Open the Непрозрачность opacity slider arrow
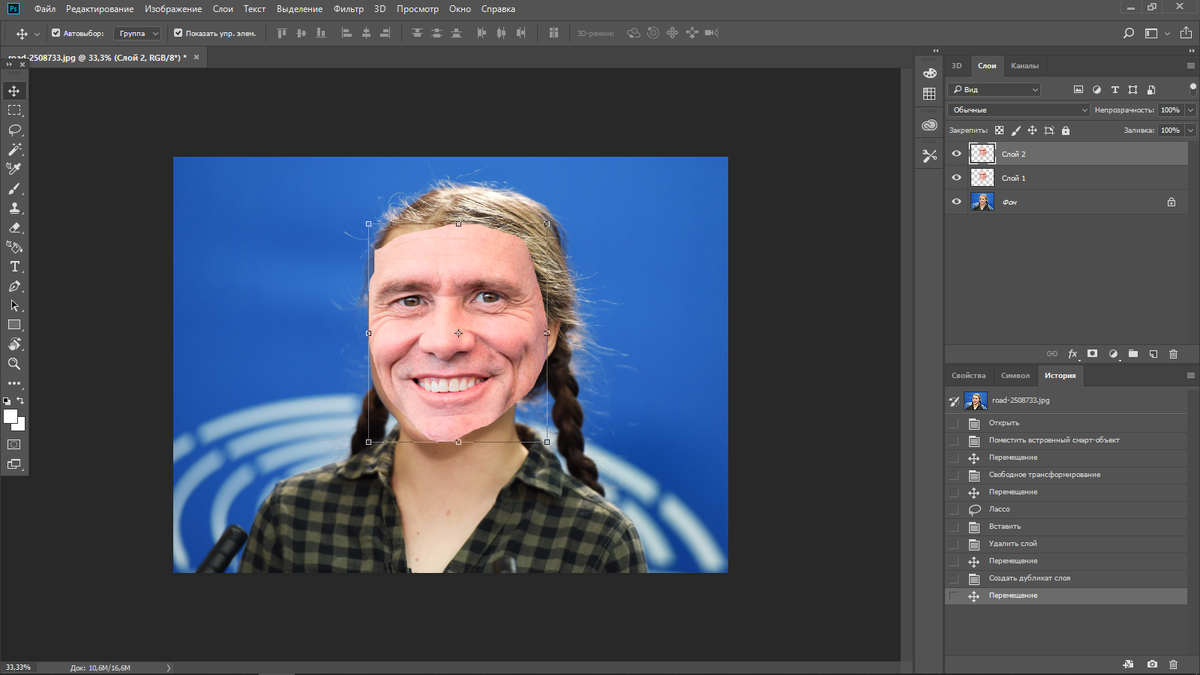 (x=1190, y=110)
